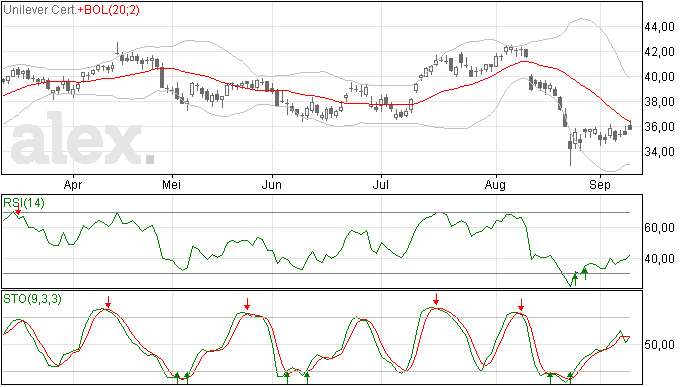Click the 36,00 price axis label
This screenshot has width=690, height=387.
coord(659,127)
